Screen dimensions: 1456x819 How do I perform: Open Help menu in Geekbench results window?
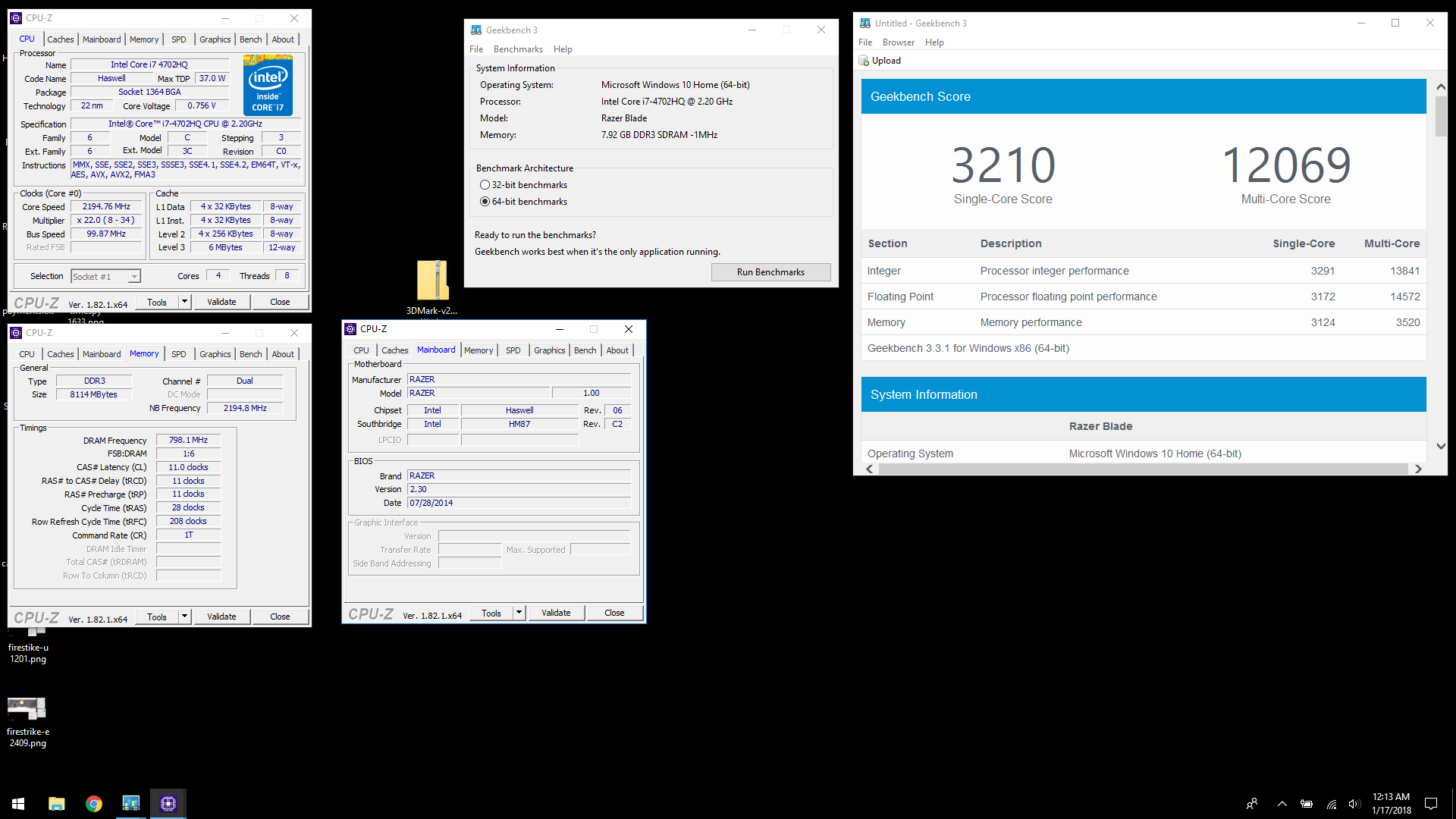coord(934,42)
